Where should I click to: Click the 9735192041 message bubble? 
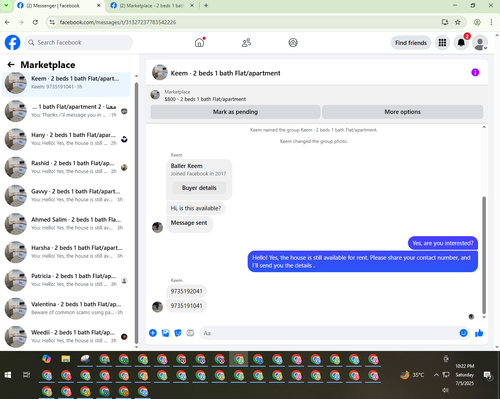click(187, 291)
